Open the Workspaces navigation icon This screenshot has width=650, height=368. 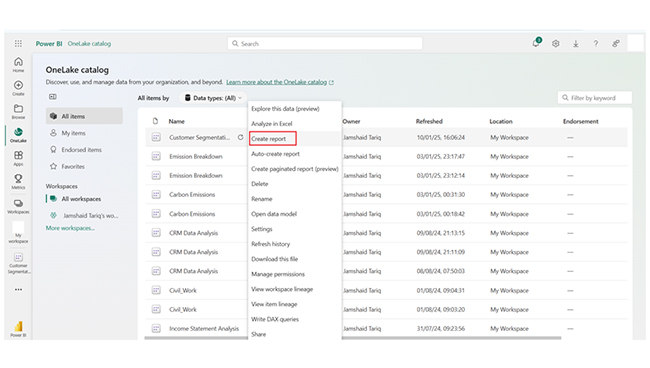18,206
